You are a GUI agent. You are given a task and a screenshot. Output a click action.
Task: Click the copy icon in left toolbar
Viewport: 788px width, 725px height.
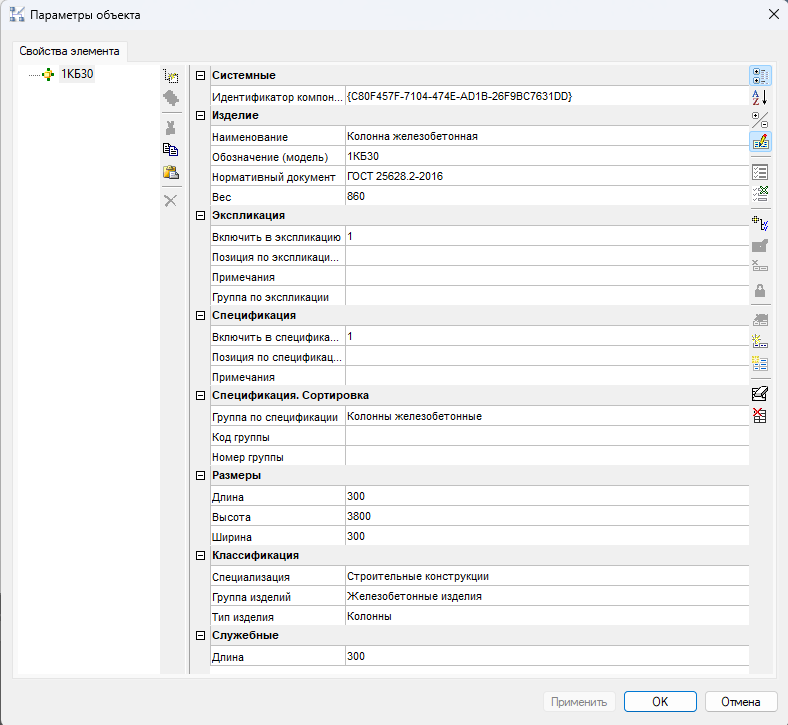(x=170, y=149)
